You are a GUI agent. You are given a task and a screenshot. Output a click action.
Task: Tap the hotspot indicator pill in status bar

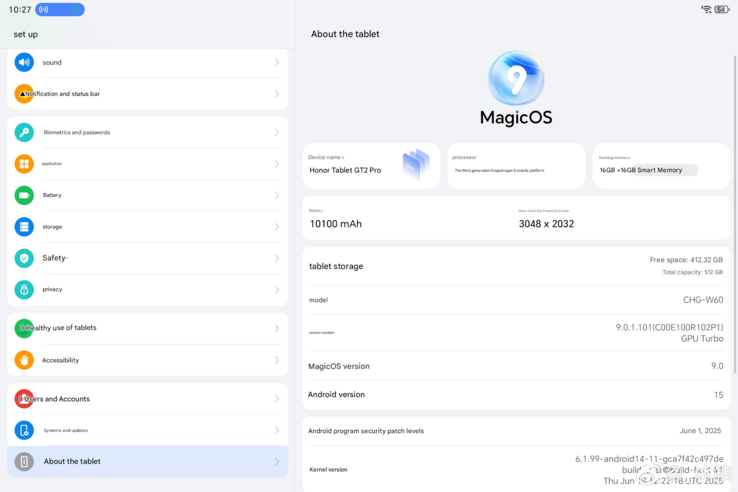[60, 10]
